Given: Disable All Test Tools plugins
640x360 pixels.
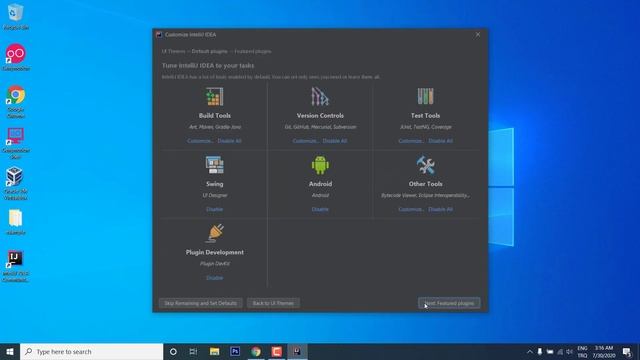Looking at the screenshot, I should 440,141.
